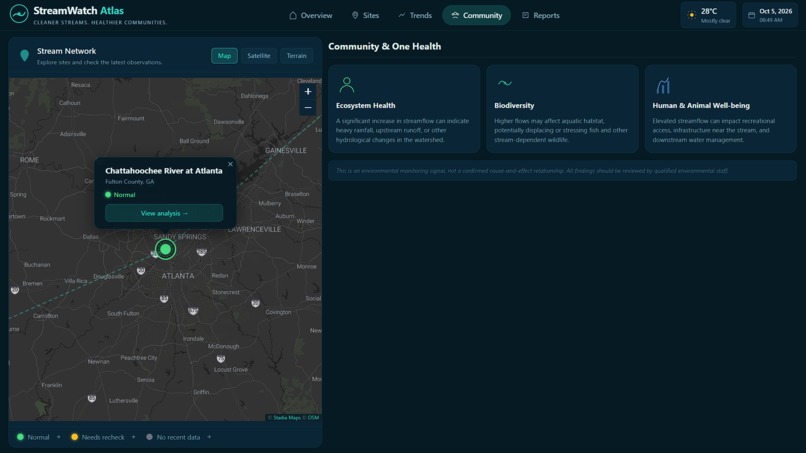Click the environmental monitoring disclaimer note
This screenshot has height=453, width=806.
[562, 171]
